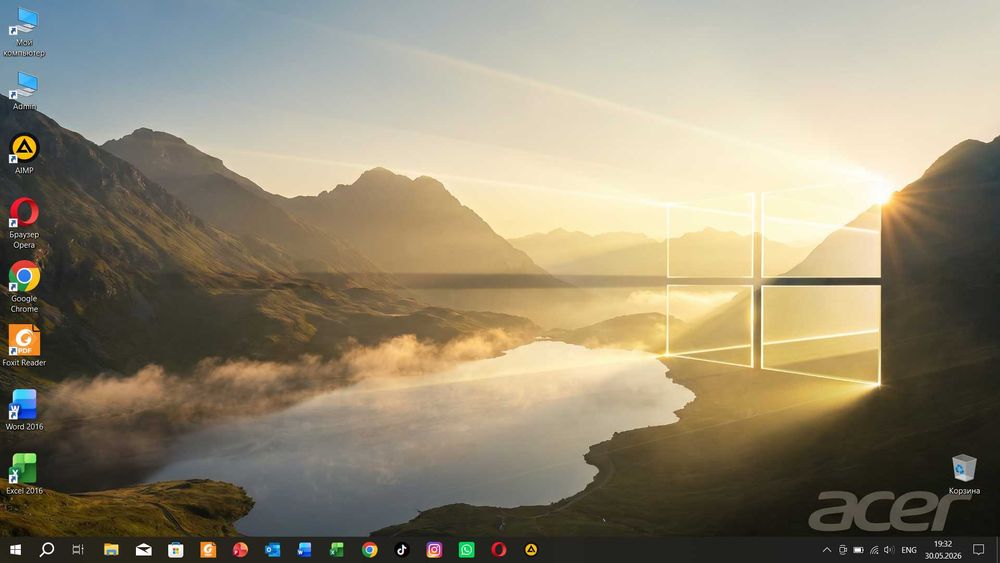The image size is (1000, 563).
Task: Switch input language via ENG indicator
Action: point(909,550)
